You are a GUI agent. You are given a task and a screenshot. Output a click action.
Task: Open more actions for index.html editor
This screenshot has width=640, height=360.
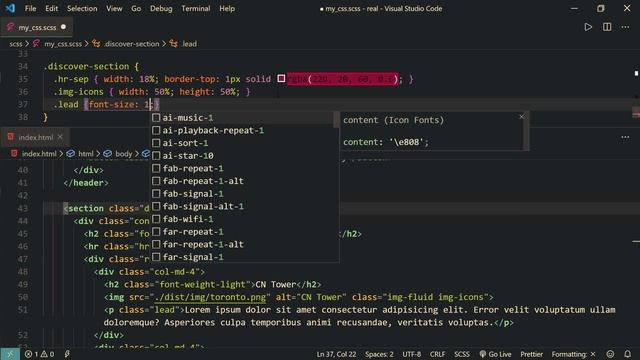[x=625, y=137]
